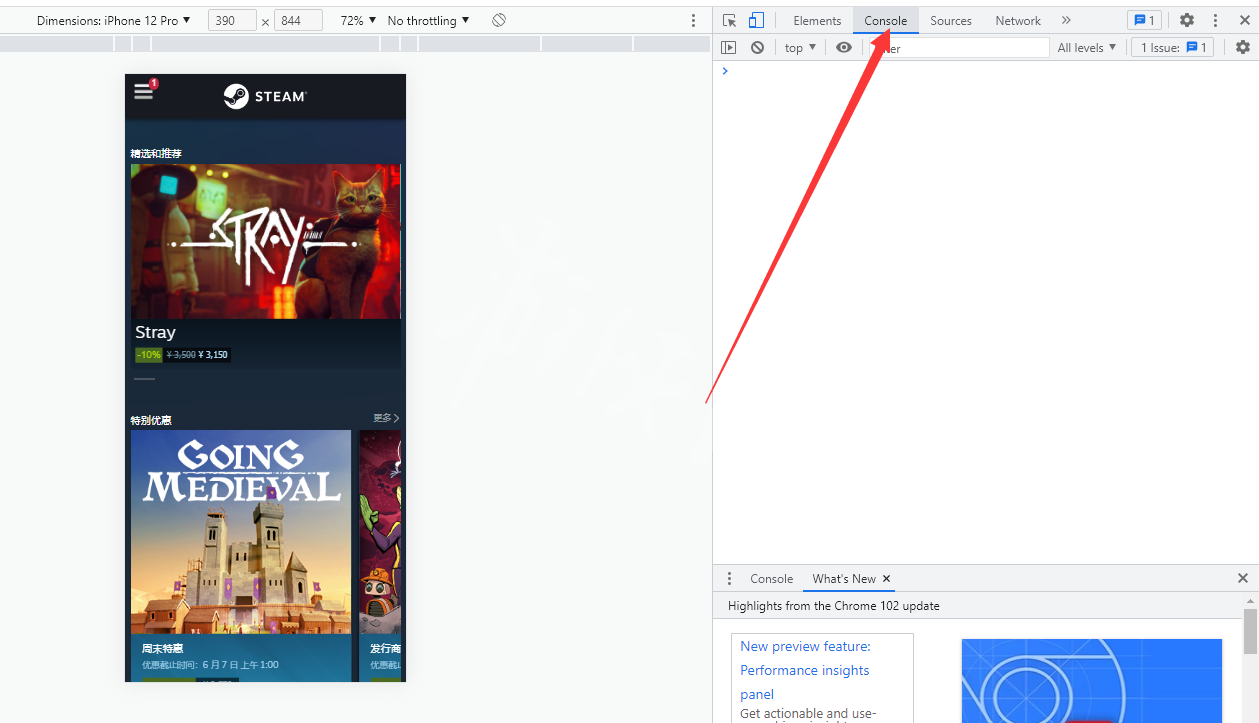Viewport: 1259px width, 723px height.
Task: Edit the viewport height field 844
Action: 298,20
